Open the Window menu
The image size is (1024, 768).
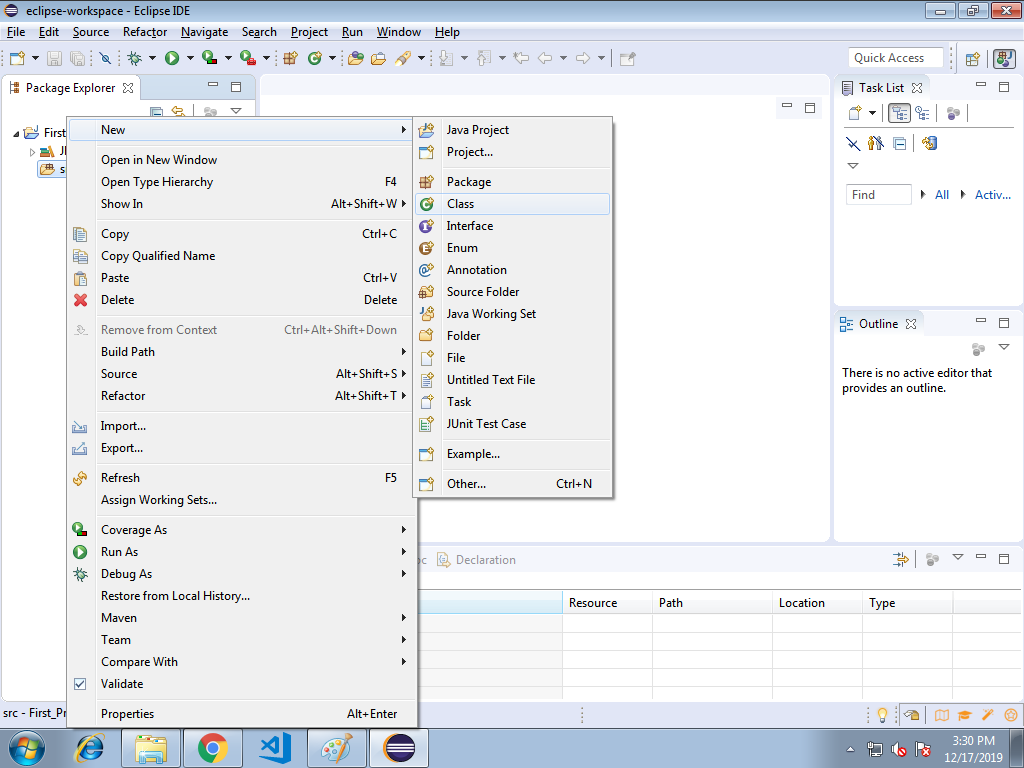pos(398,32)
